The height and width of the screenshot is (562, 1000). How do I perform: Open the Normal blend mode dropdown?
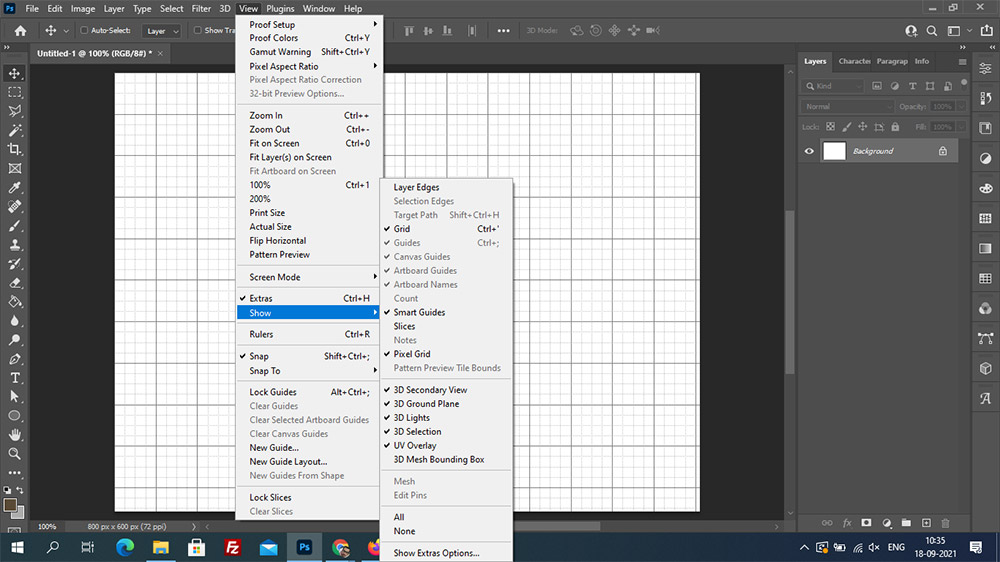(x=847, y=107)
